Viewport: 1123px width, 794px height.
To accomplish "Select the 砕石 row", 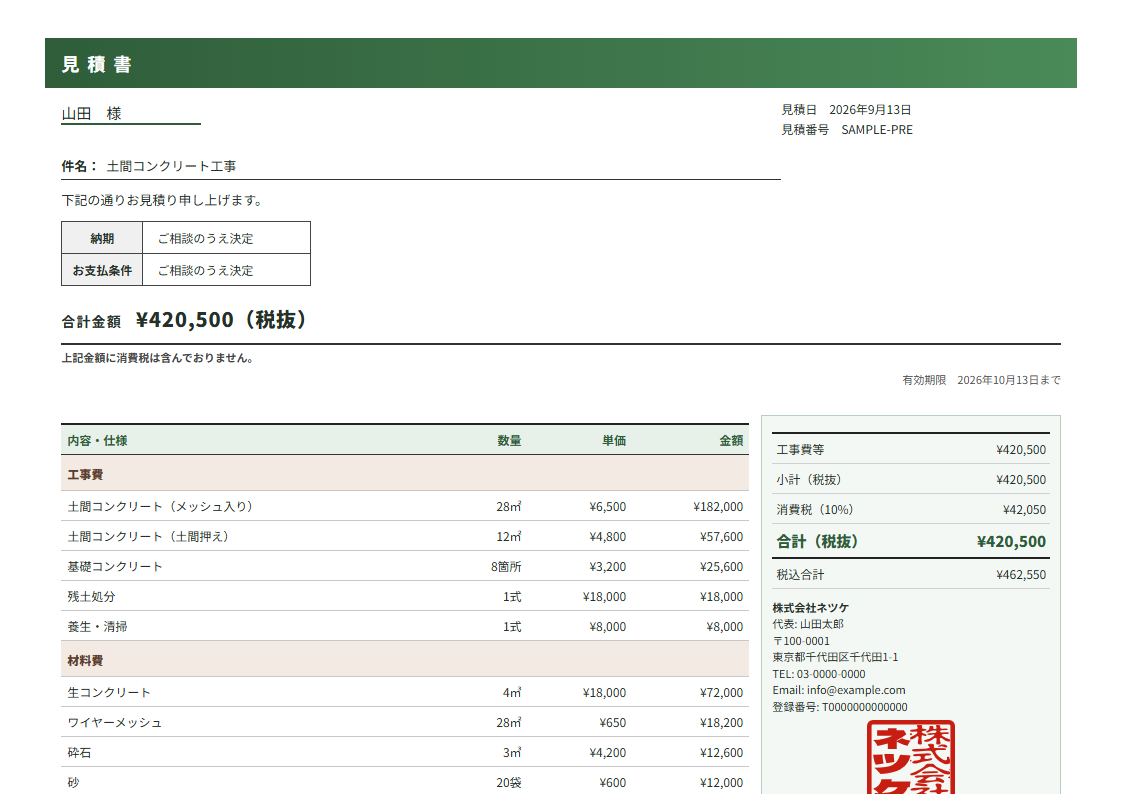I will [x=405, y=752].
